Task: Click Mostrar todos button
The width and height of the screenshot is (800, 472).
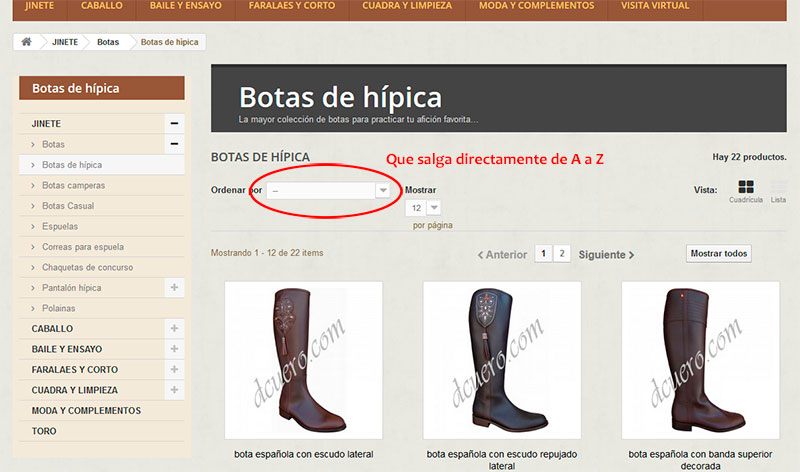Action: tap(718, 254)
